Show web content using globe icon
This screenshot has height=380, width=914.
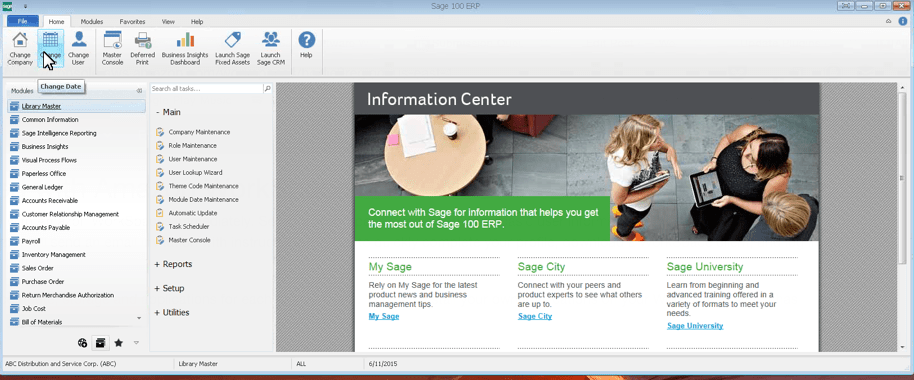pyautogui.click(x=82, y=343)
